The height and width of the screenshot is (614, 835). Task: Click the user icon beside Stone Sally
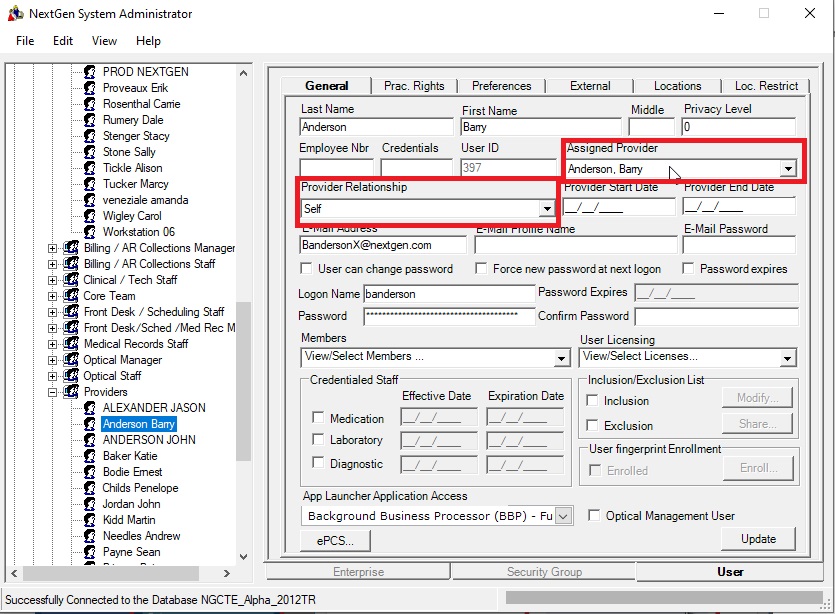point(90,151)
